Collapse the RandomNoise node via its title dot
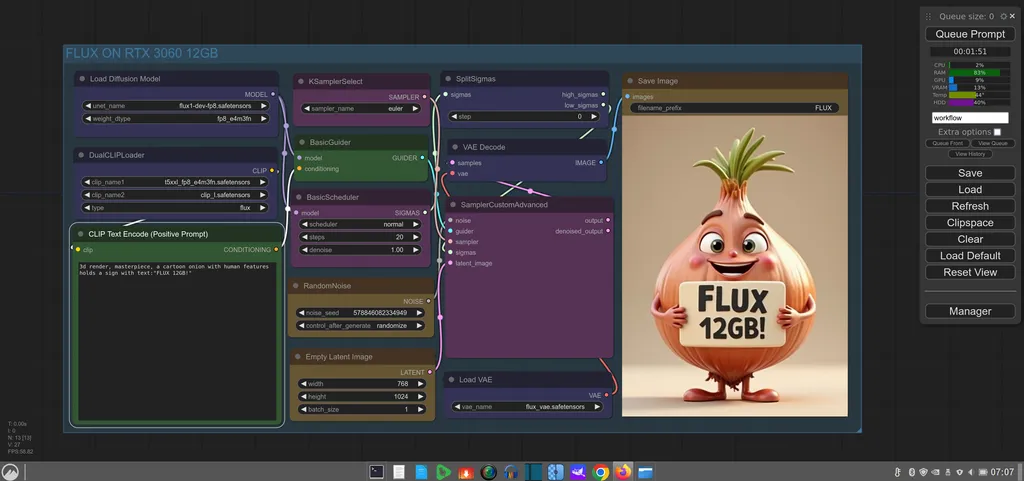Image resolution: width=1024 pixels, height=481 pixels. (296, 286)
